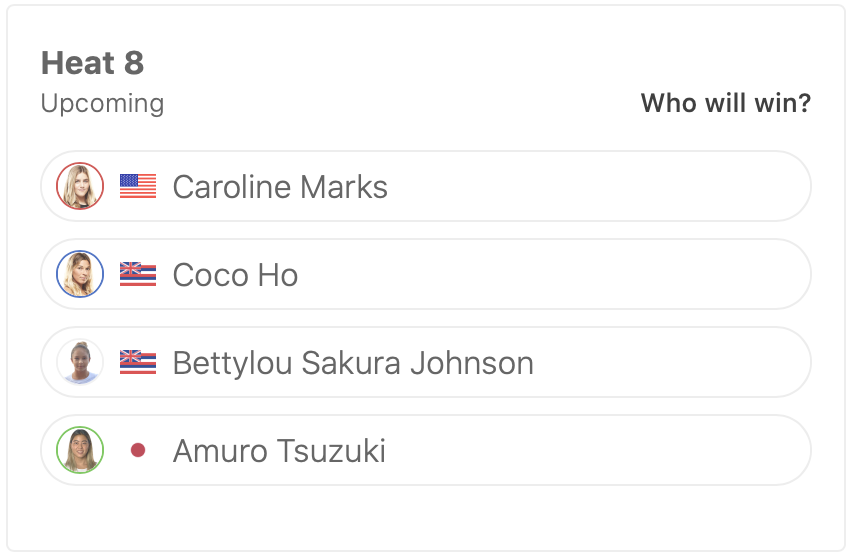Viewport: 854px width, 558px height.
Task: Click the "Who will win?" prompt
Action: [x=725, y=103]
